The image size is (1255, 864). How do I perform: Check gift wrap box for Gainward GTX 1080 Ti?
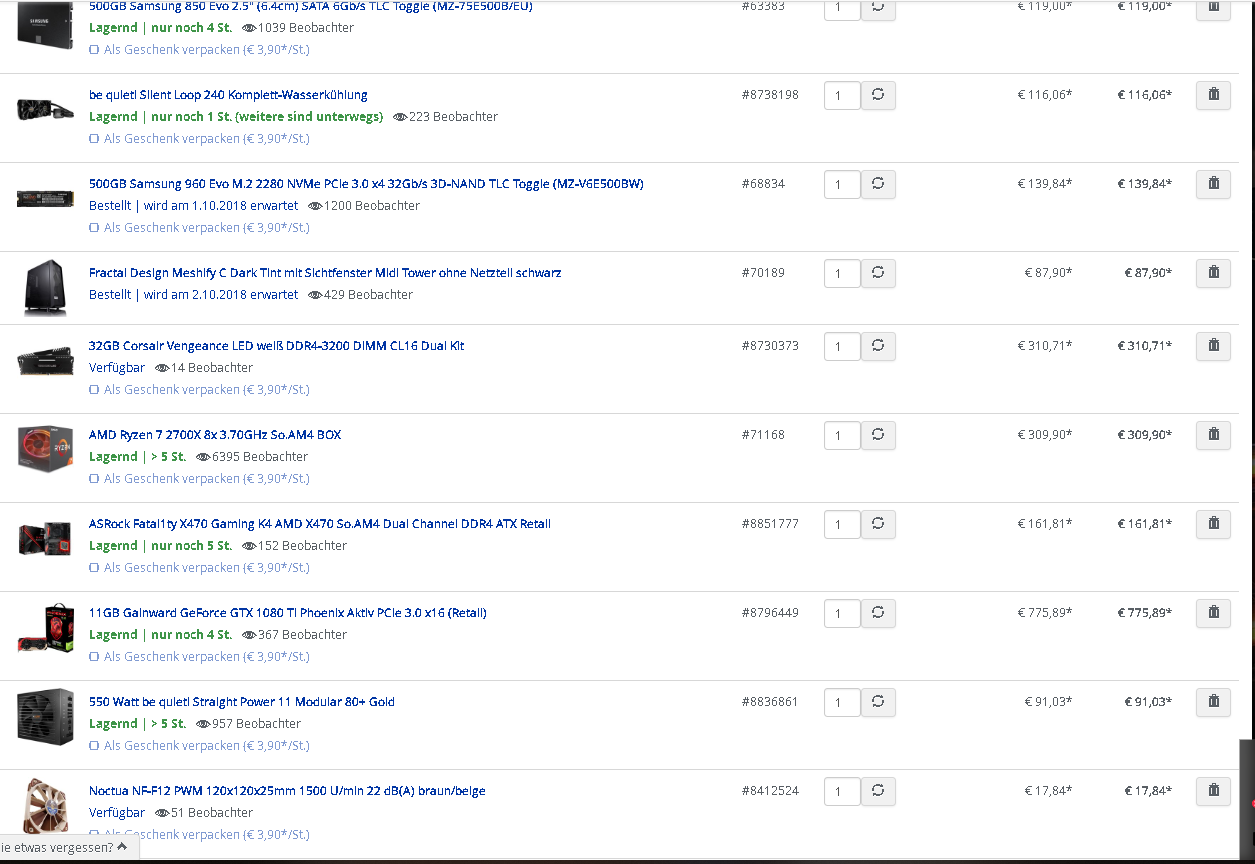[x=94, y=657]
